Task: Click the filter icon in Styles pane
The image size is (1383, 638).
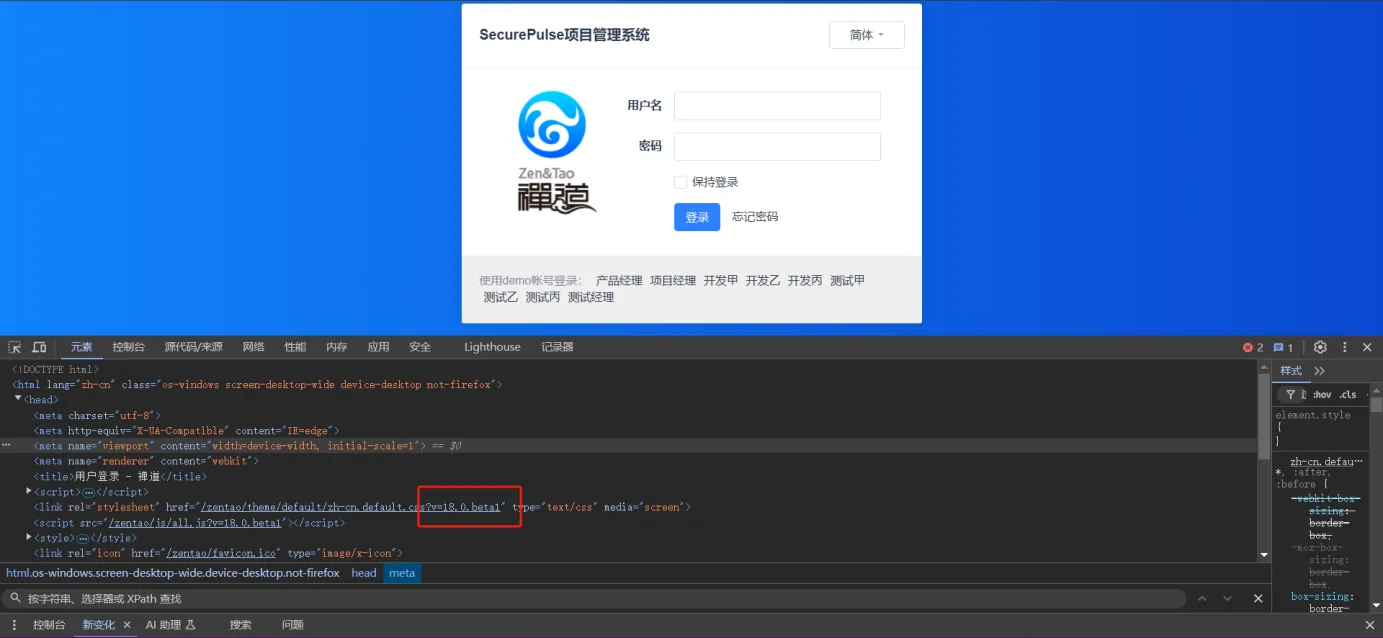Action: [x=1290, y=394]
